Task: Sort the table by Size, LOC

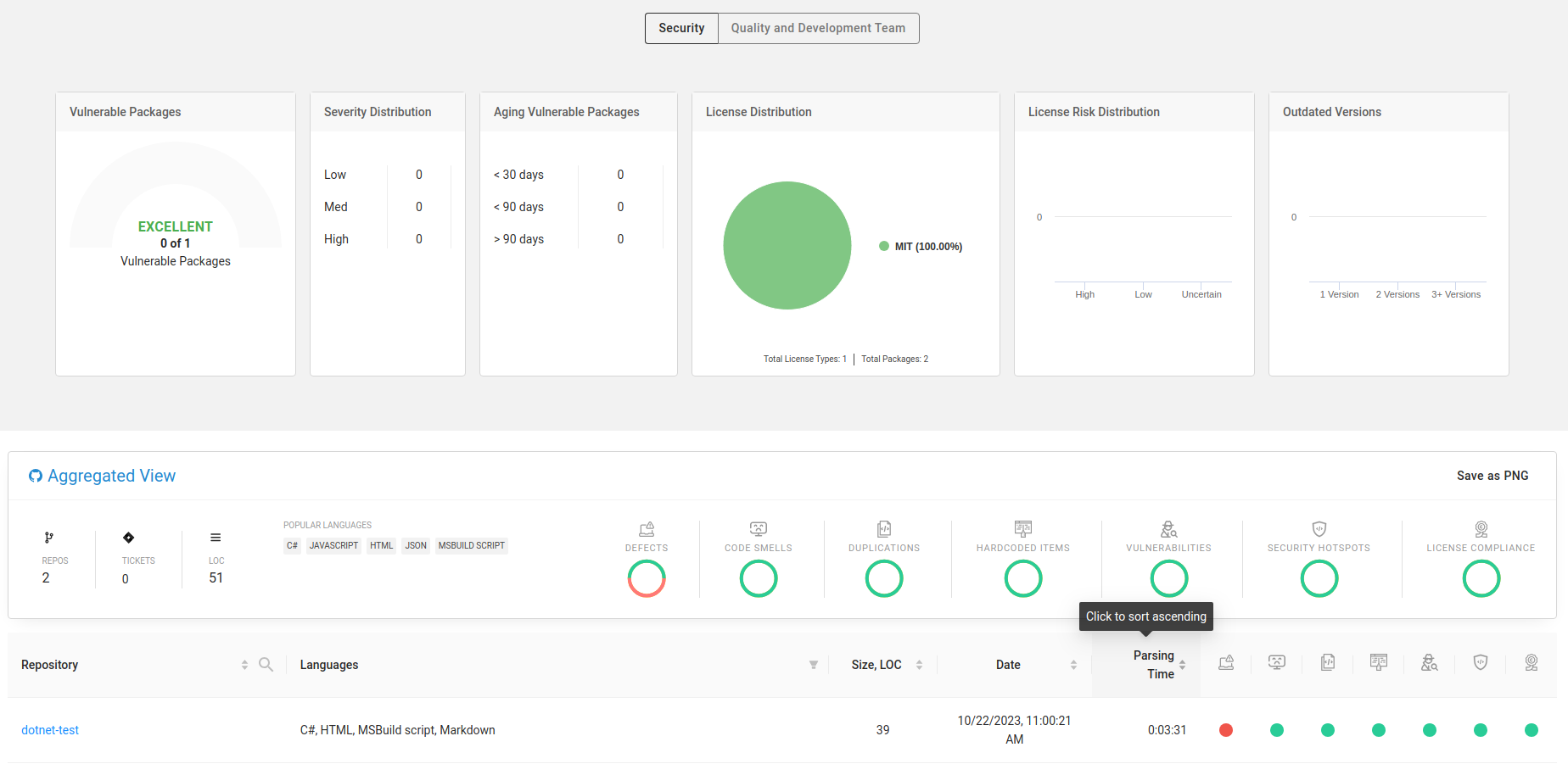Action: click(919, 666)
